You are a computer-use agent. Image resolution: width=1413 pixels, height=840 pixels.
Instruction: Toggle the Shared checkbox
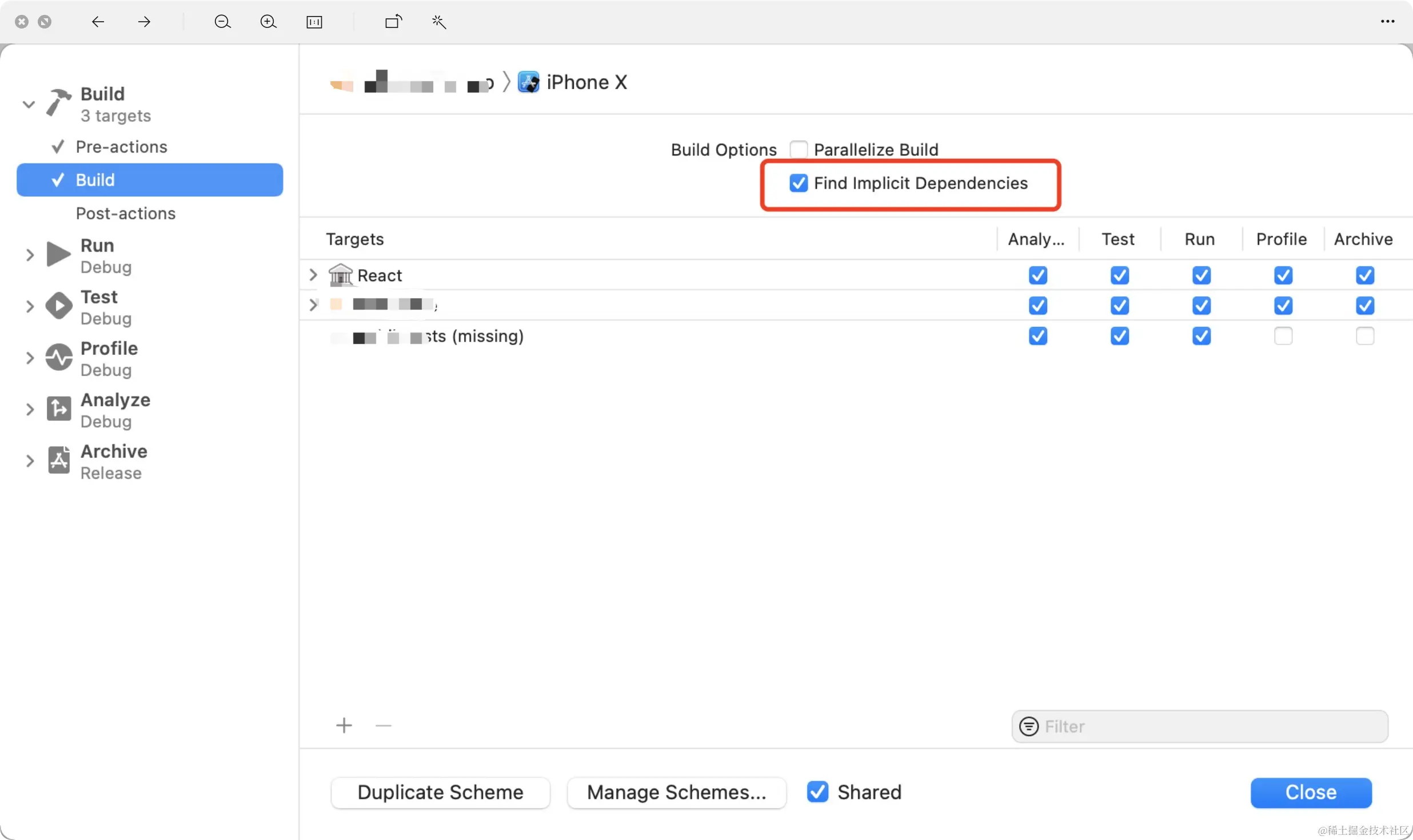[x=817, y=792]
